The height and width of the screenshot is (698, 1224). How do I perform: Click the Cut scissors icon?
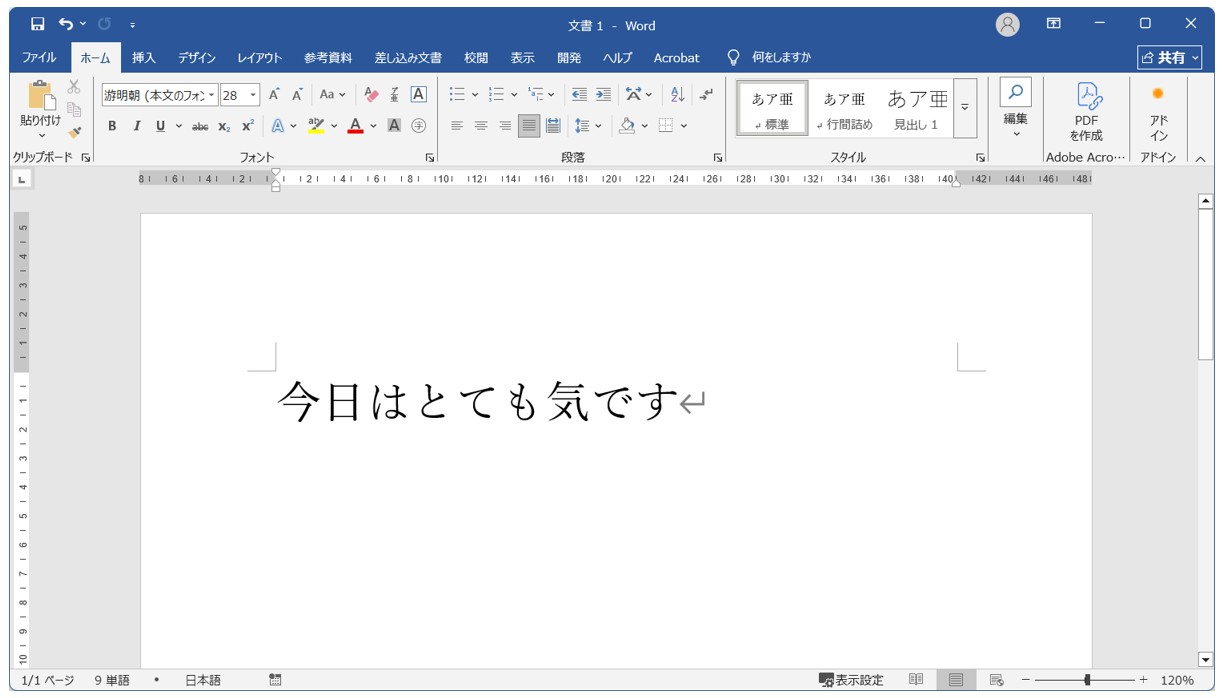74,87
